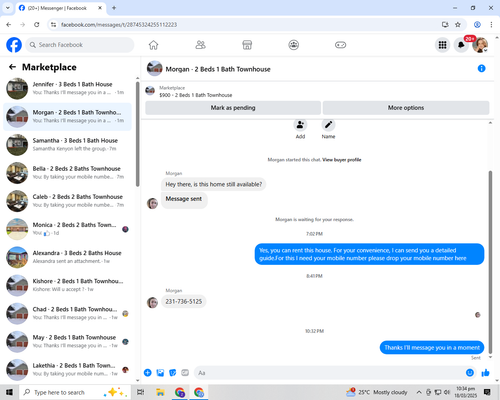
Task: Click the $900 - 2 Beds 1 Bath Townhouse listing
Action: click(x=196, y=95)
